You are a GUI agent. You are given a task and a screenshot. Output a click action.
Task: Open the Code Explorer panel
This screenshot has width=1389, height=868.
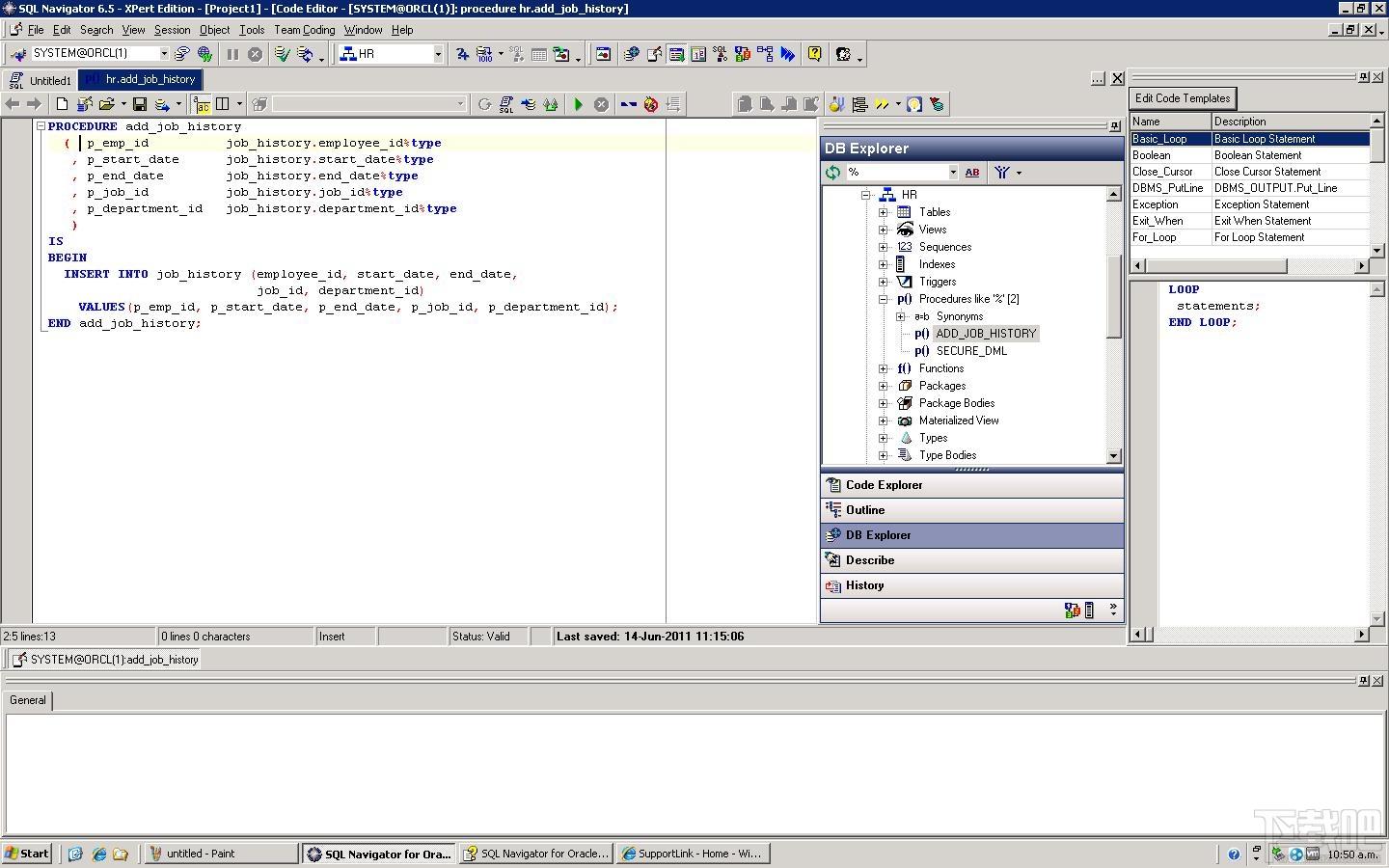972,485
